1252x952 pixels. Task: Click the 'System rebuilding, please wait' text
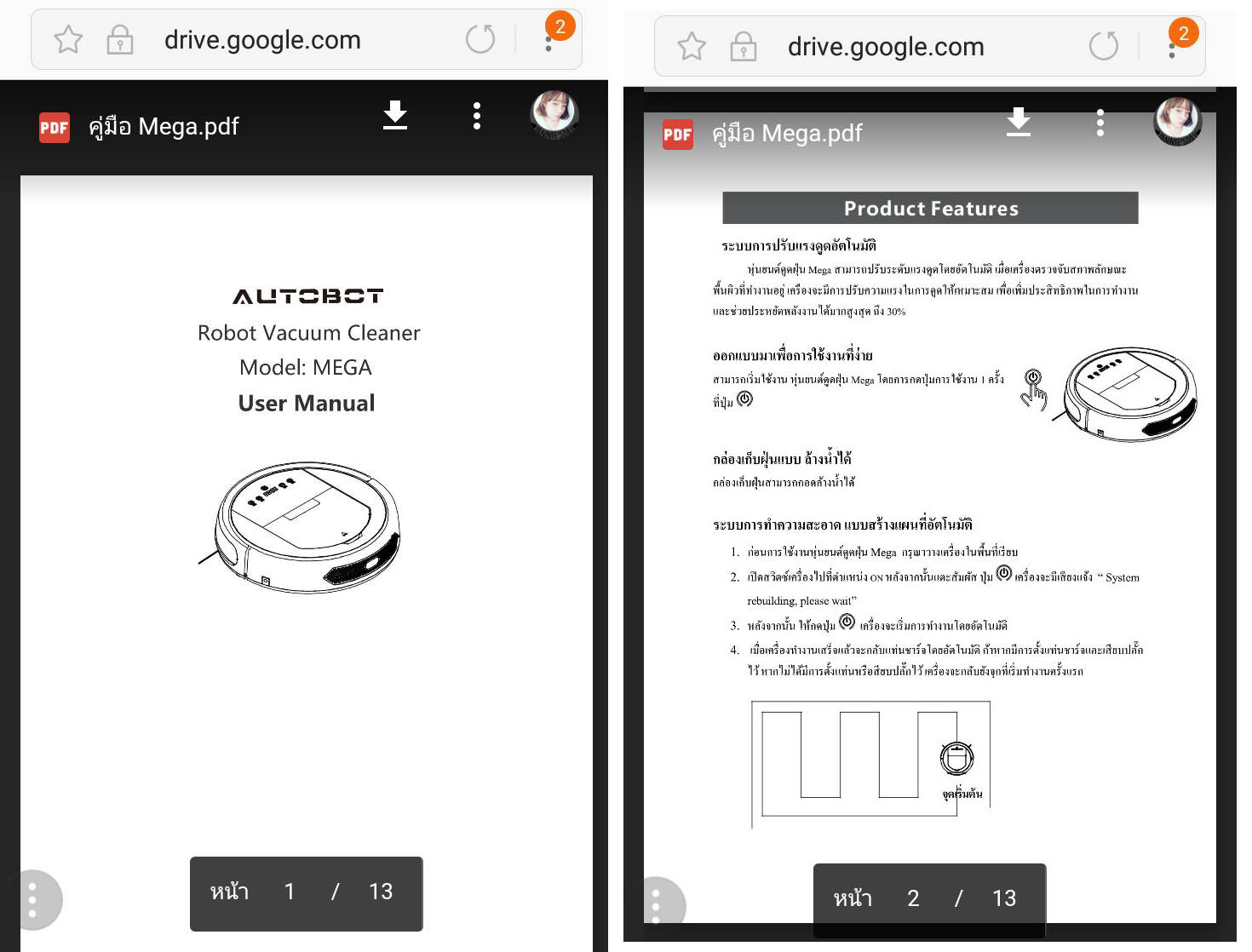point(943,588)
